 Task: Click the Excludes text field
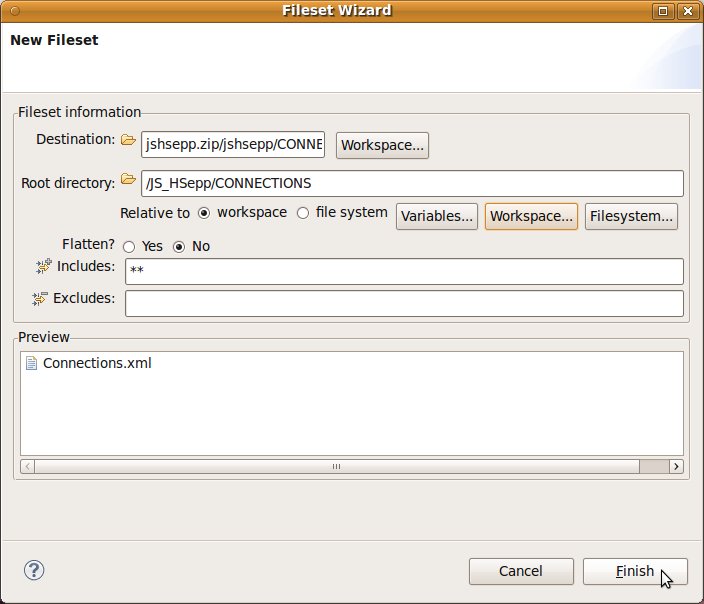click(x=404, y=303)
